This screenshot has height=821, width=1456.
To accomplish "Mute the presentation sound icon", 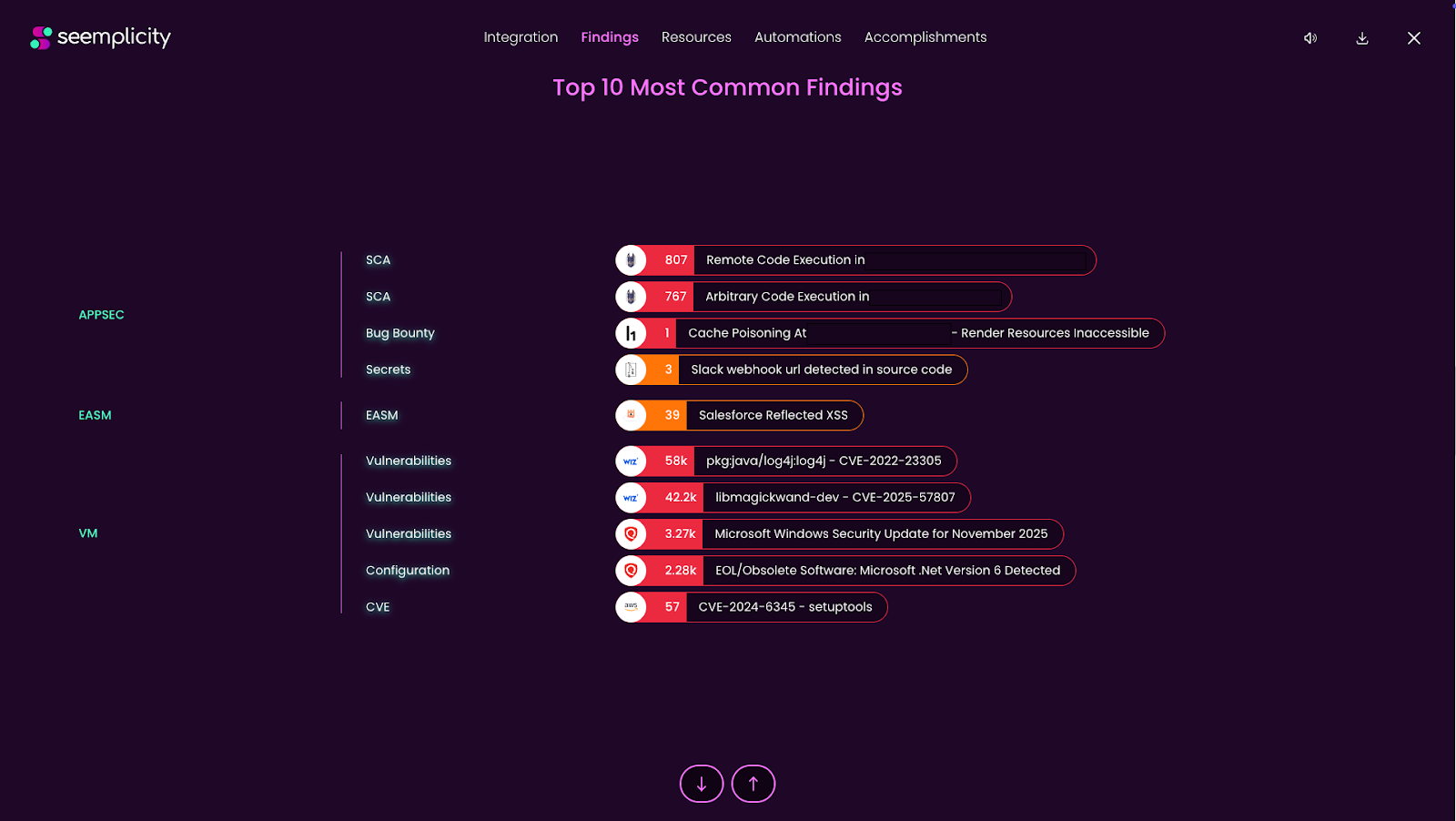I will click(1310, 38).
